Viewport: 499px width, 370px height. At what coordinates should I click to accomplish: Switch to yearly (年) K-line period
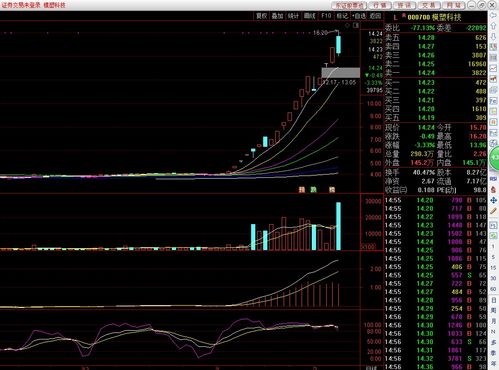[x=493, y=364]
